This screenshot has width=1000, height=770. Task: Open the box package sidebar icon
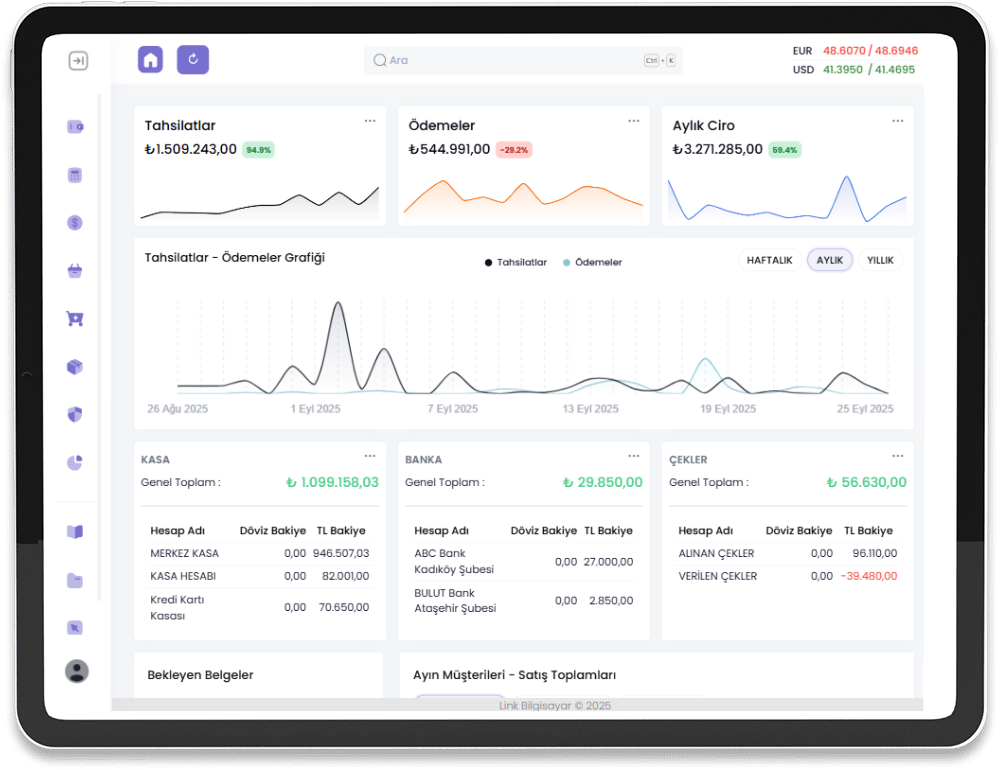click(75, 367)
